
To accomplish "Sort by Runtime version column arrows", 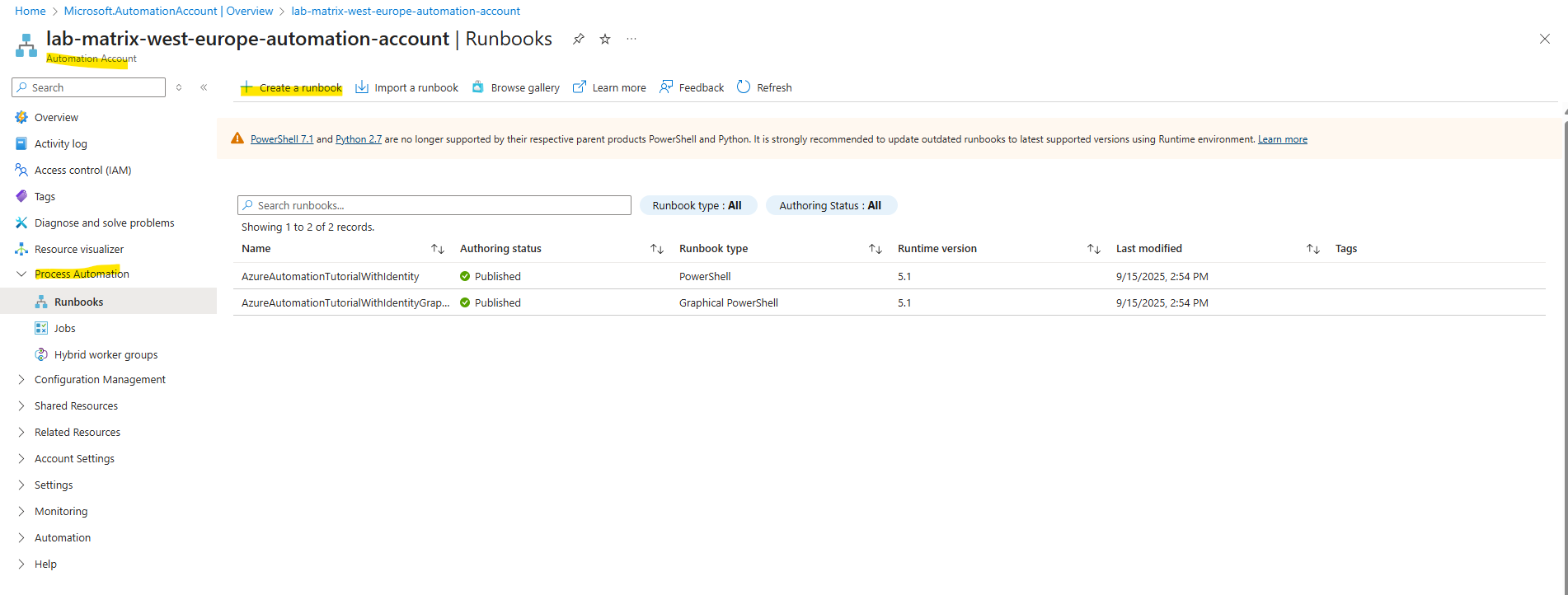I will tap(1094, 249).
